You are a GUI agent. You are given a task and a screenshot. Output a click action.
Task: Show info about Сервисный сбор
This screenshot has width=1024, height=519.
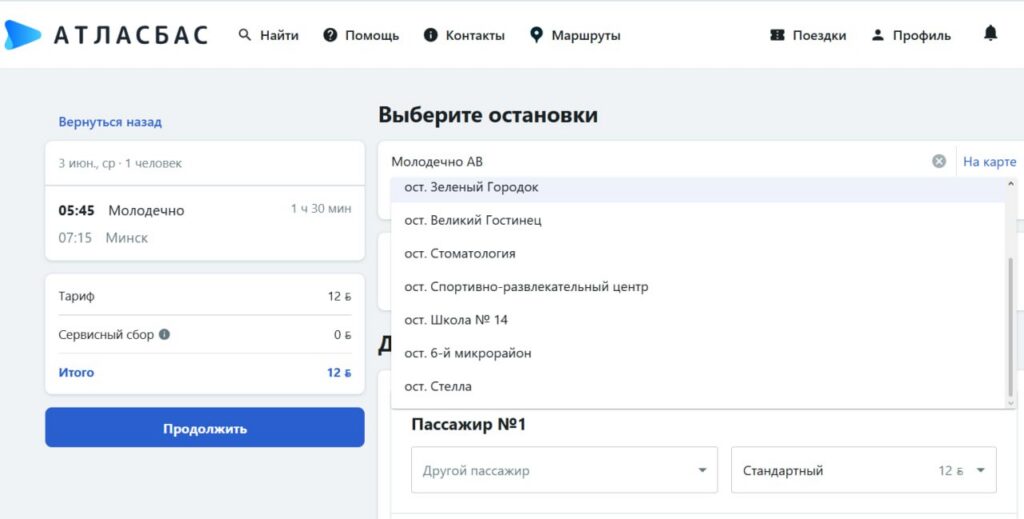[165, 334]
